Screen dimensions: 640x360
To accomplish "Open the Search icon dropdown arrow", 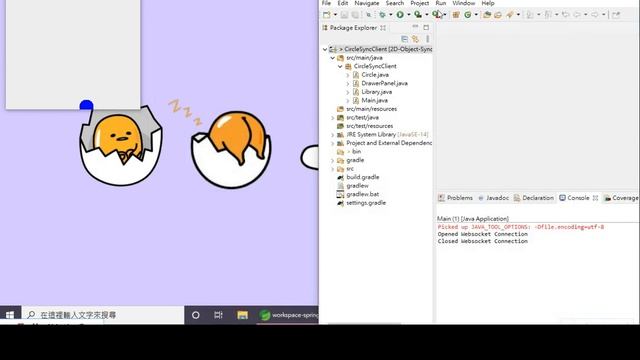I will pyautogui.click(x=518, y=15).
